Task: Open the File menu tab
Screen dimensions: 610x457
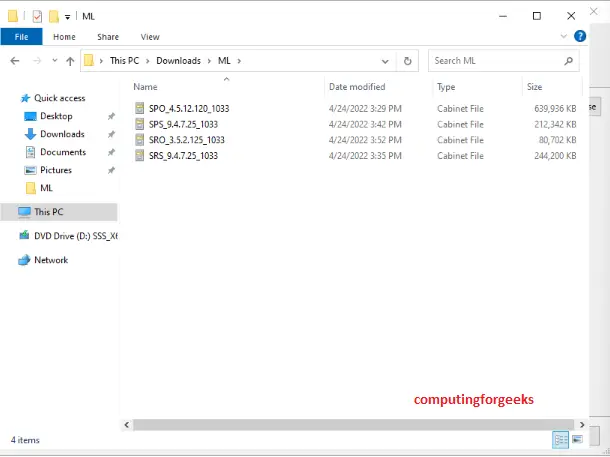Action: pos(21,37)
